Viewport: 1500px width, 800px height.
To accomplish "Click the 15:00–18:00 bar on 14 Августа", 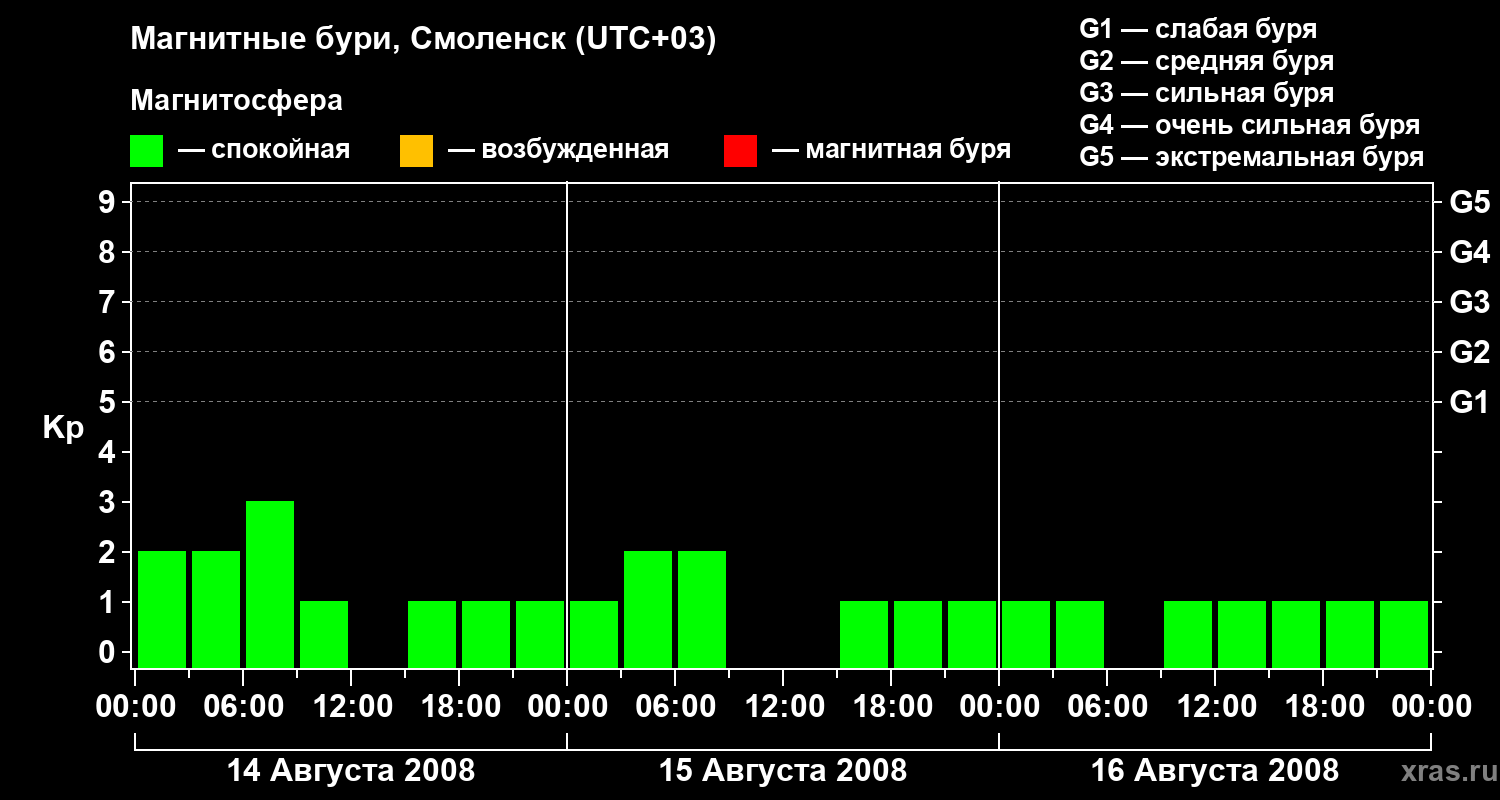I will 432,634.
